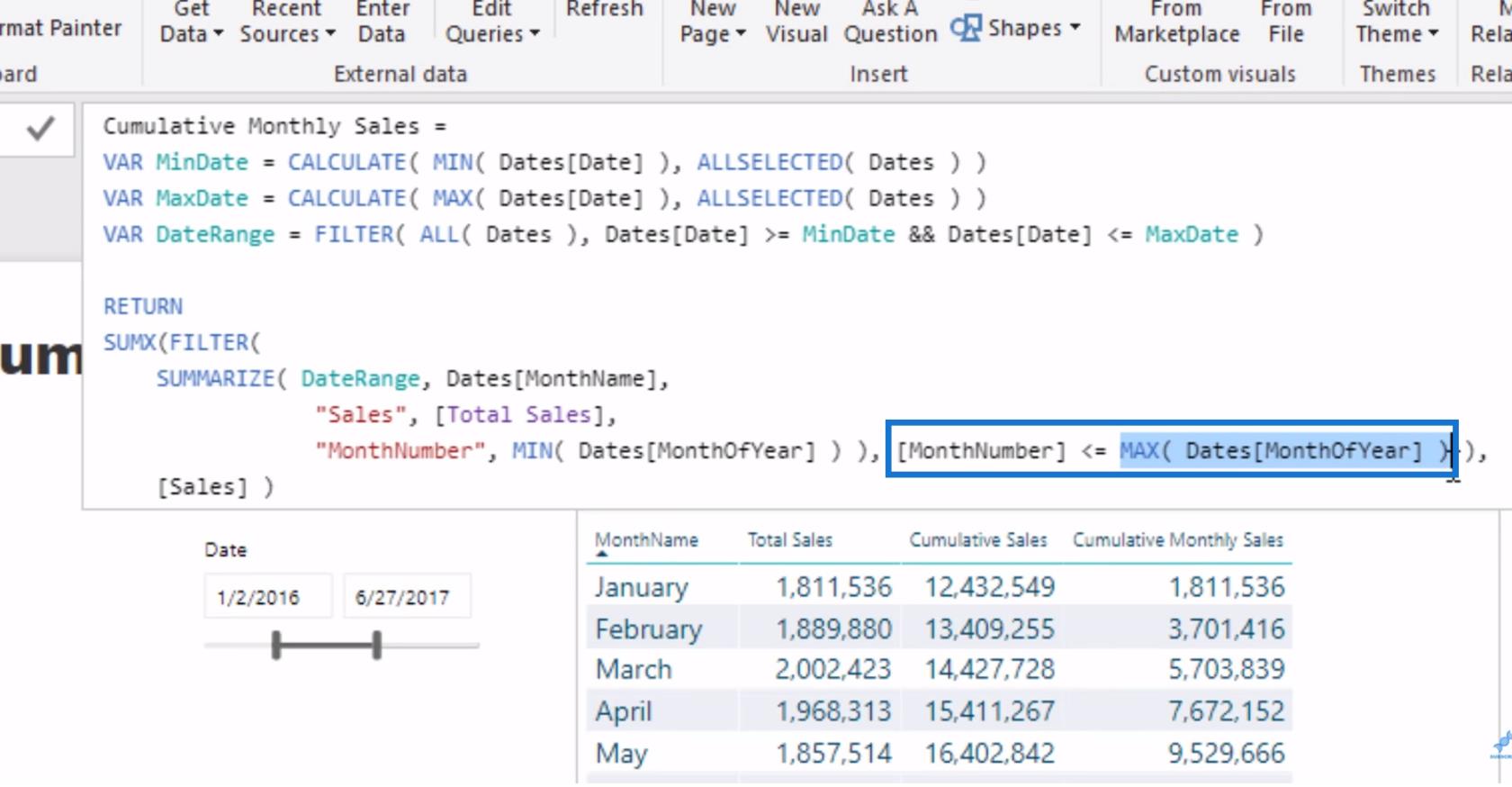Select the April row label
Viewport: 1512px width, 787px height.
(623, 711)
